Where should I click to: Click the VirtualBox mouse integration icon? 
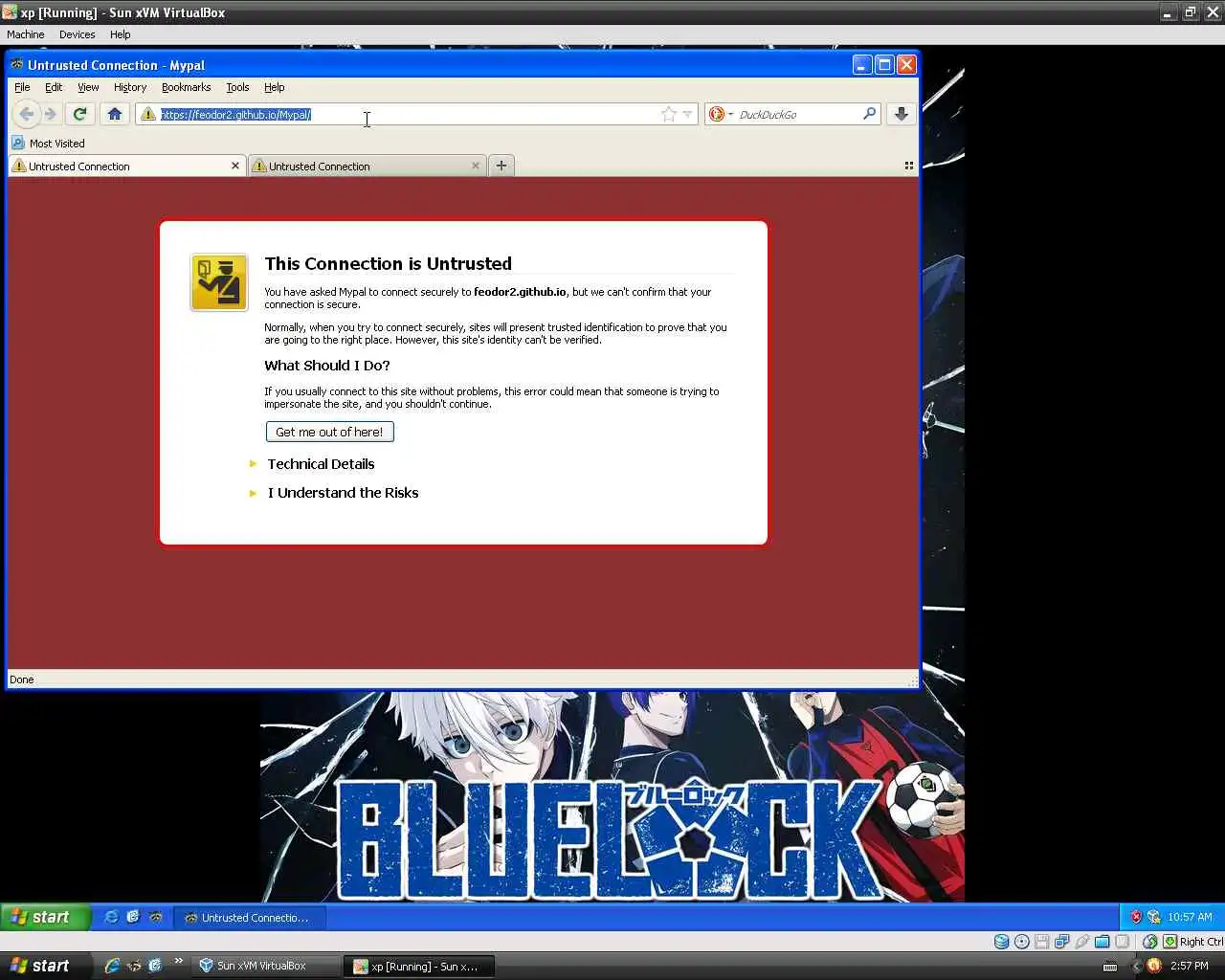click(x=1150, y=942)
